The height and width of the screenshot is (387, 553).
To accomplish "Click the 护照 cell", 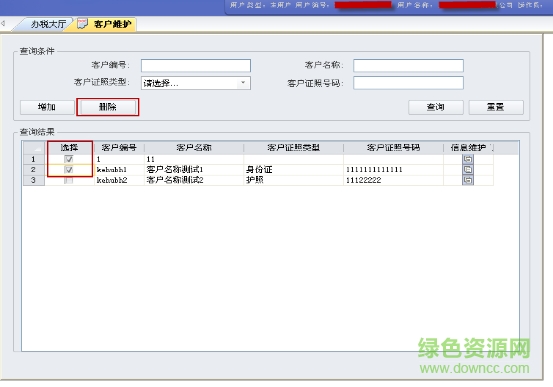I will pyautogui.click(x=293, y=180).
